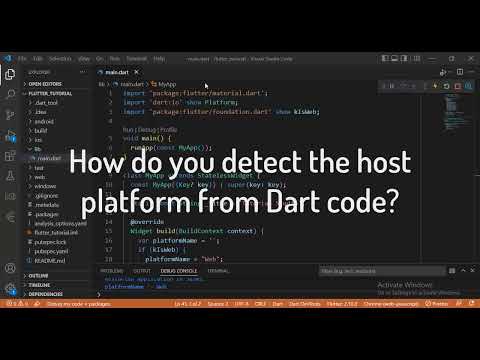Close the main.dart editor tab

(x=136, y=72)
